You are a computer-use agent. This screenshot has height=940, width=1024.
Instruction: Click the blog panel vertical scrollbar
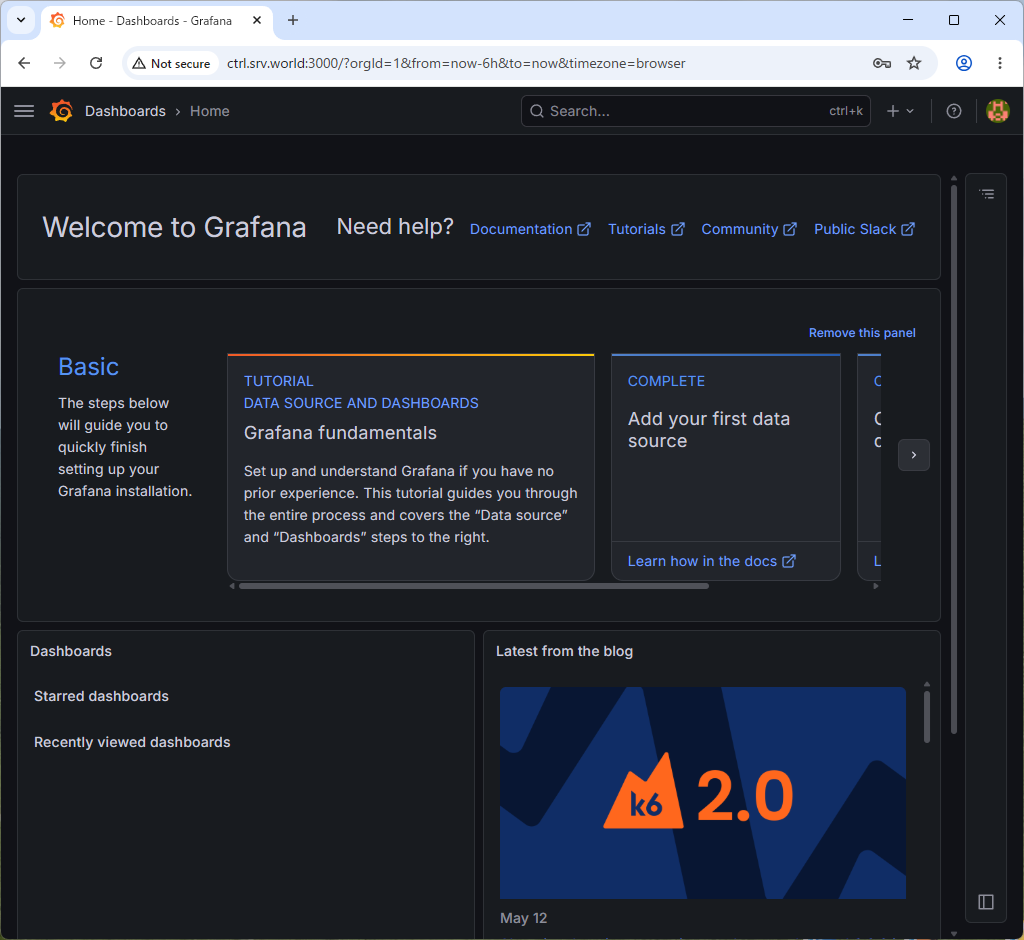pos(927,717)
